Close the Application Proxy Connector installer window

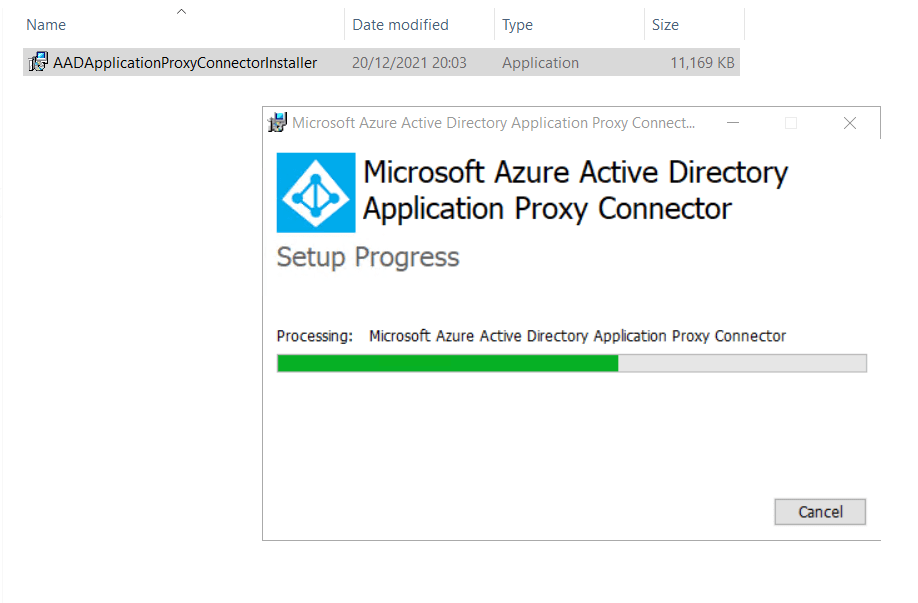[850, 123]
